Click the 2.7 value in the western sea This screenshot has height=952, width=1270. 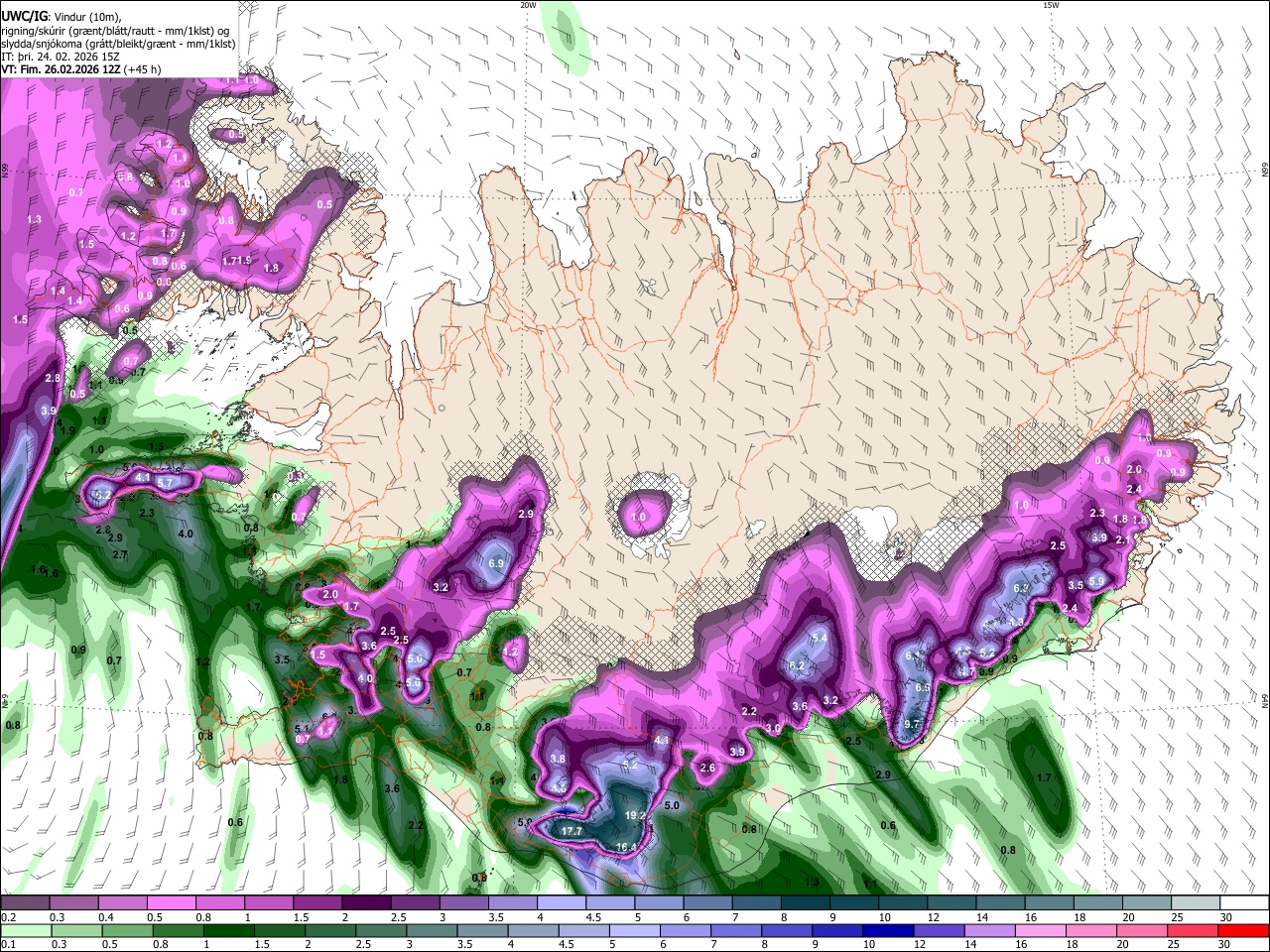121,554
